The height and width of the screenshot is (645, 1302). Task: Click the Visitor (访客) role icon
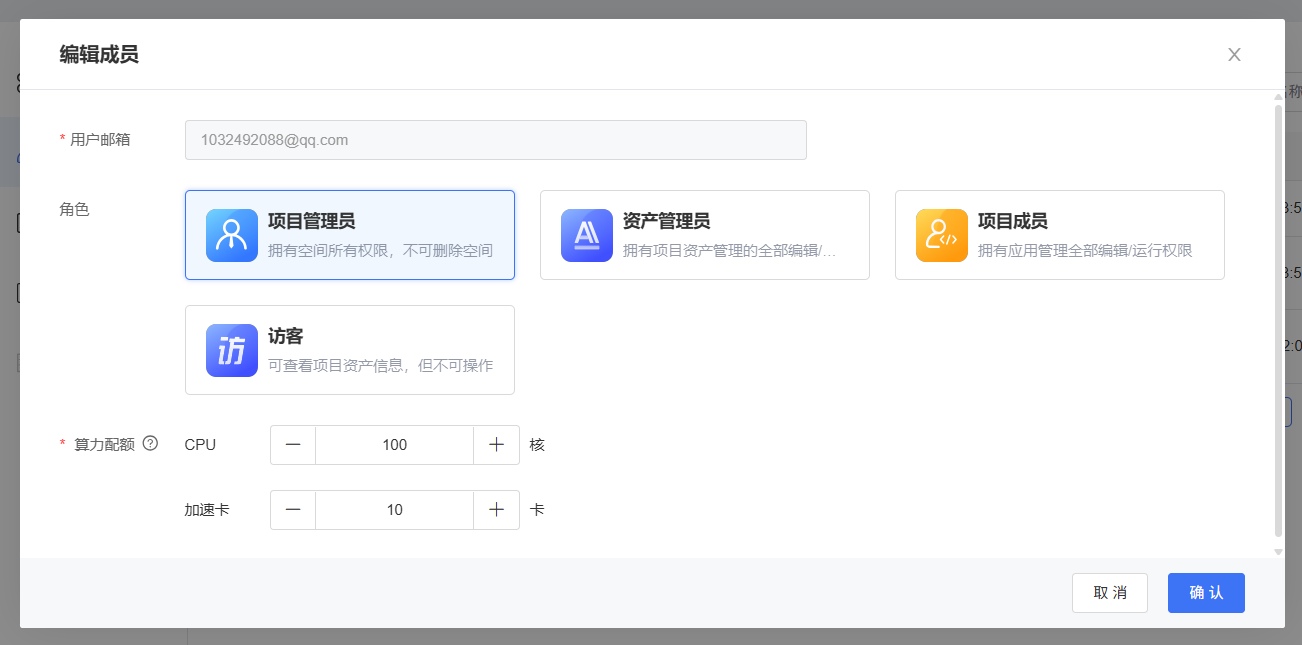click(231, 350)
